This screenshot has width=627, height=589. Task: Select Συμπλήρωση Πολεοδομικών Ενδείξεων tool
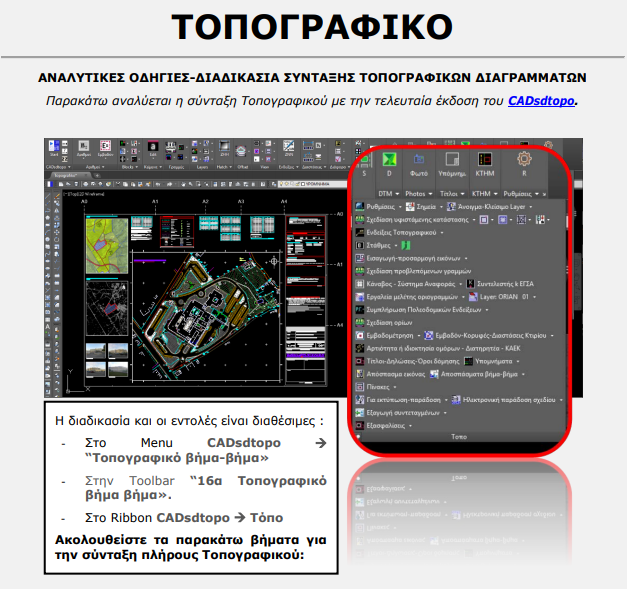coord(419,309)
